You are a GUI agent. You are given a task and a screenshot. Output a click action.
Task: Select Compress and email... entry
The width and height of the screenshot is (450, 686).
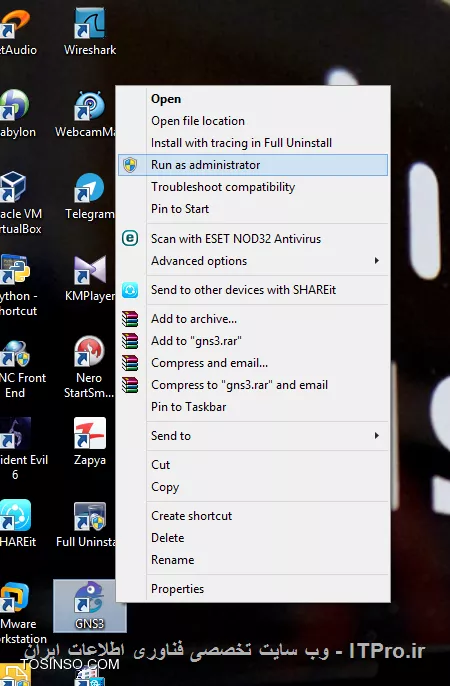pos(253,363)
